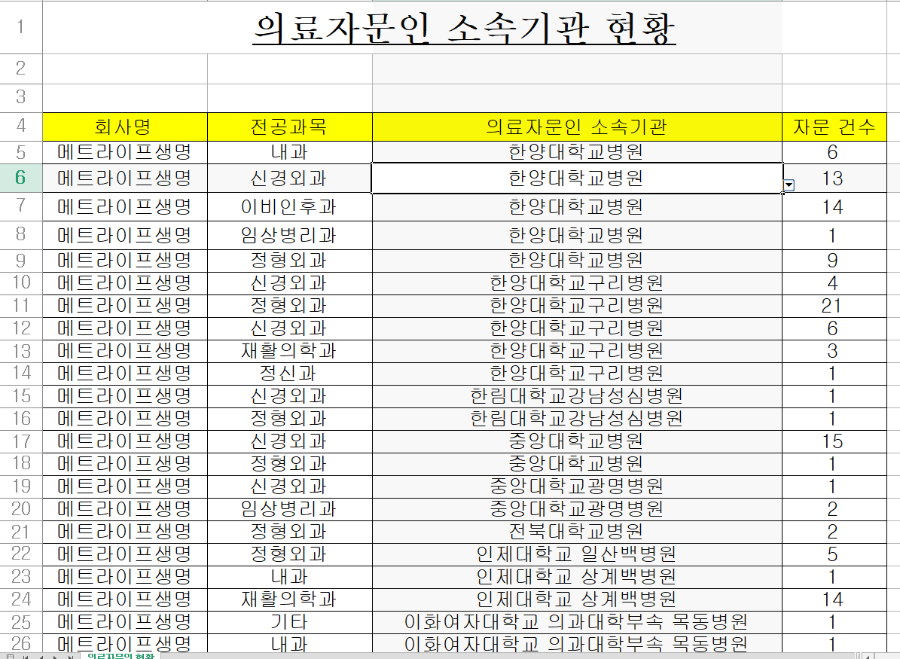
Task: Select row header 10
Action: tap(21, 283)
